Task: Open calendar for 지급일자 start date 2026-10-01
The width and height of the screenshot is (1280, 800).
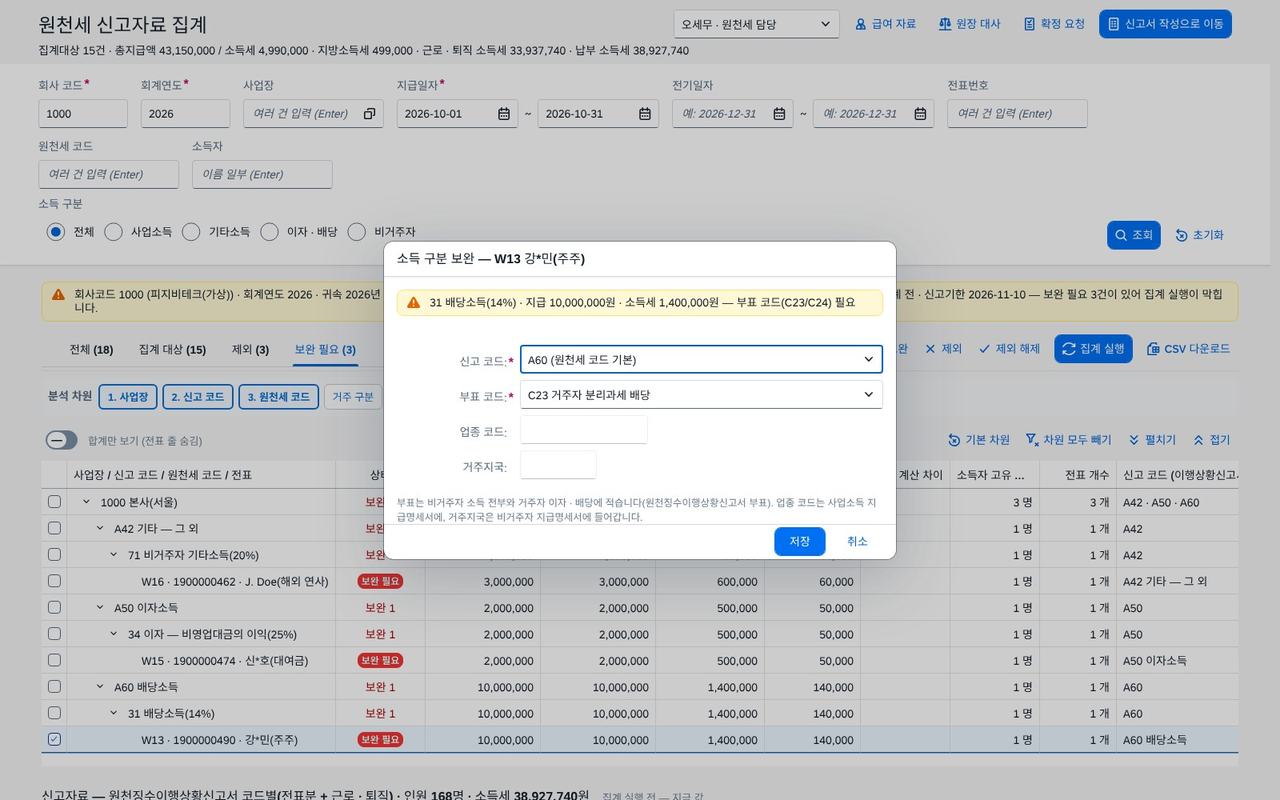Action: pyautogui.click(x=505, y=114)
